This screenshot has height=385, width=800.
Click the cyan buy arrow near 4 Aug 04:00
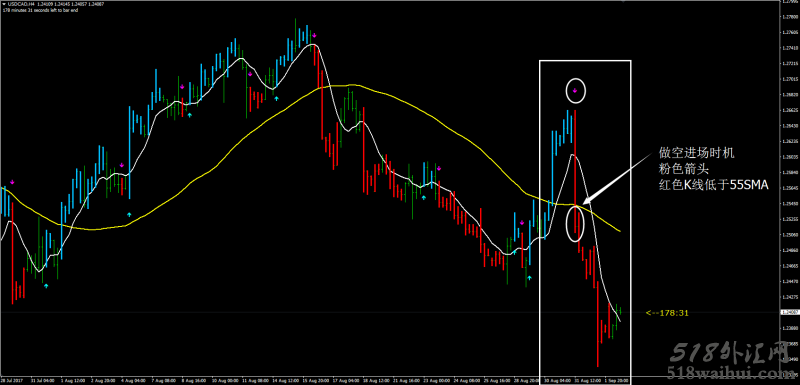(x=129, y=215)
